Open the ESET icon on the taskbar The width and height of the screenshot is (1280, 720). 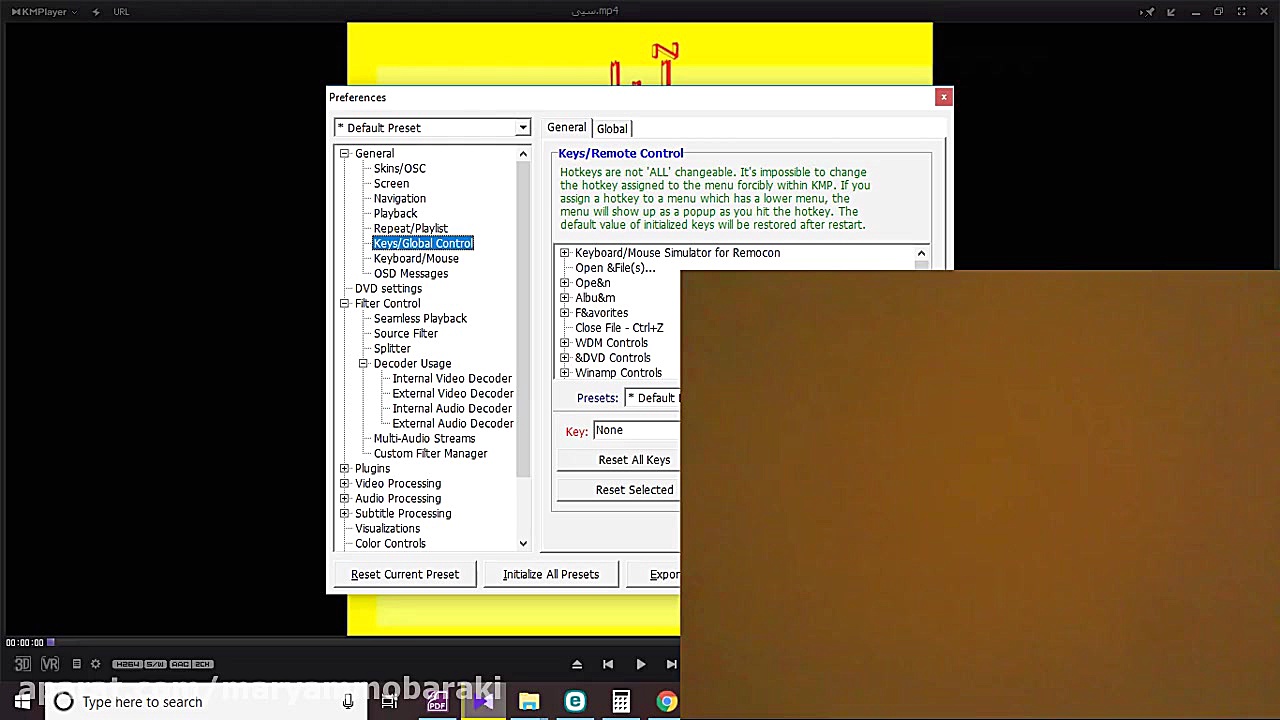click(575, 702)
